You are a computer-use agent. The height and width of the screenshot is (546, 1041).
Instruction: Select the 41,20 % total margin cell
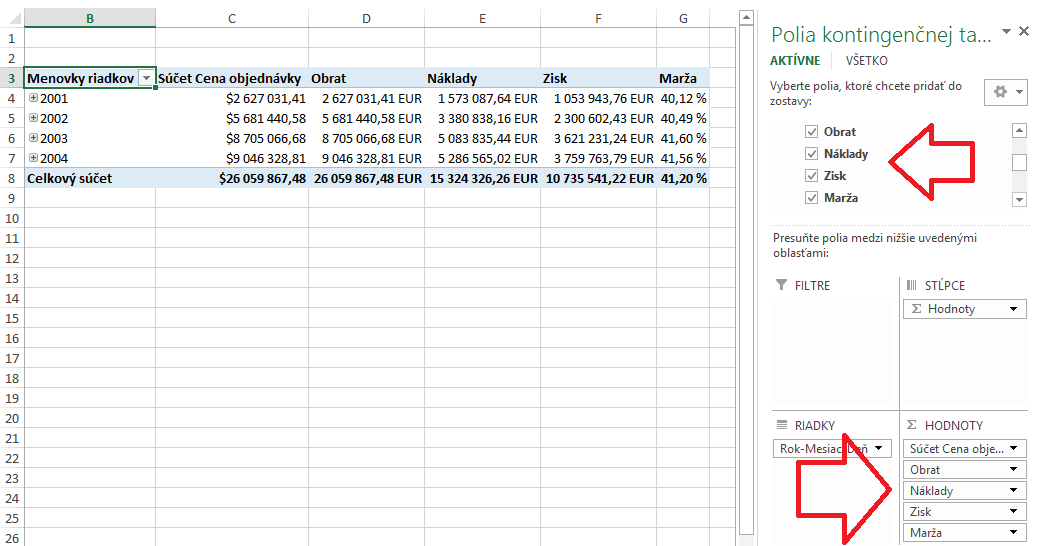pyautogui.click(x=683, y=178)
